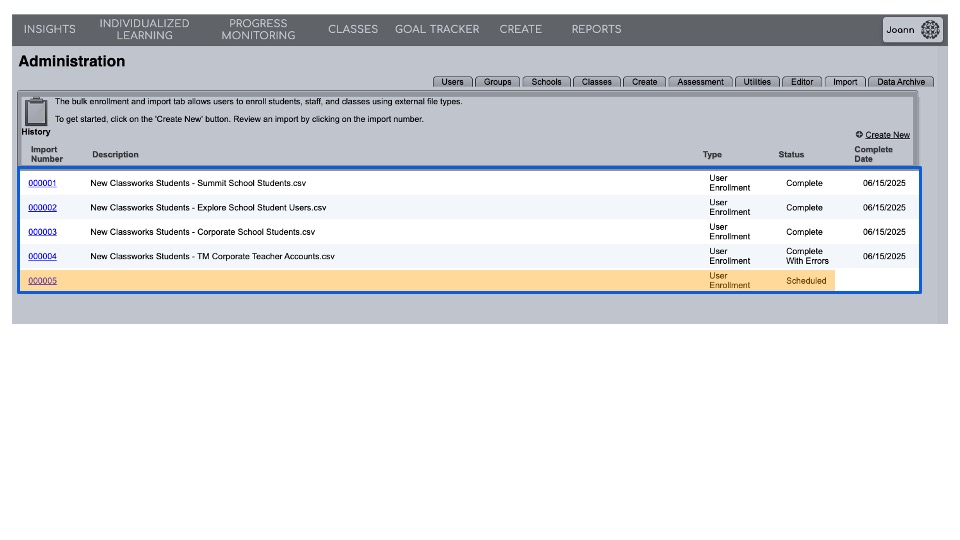Open import number 000001
This screenshot has height=540, width=960.
(x=42, y=183)
